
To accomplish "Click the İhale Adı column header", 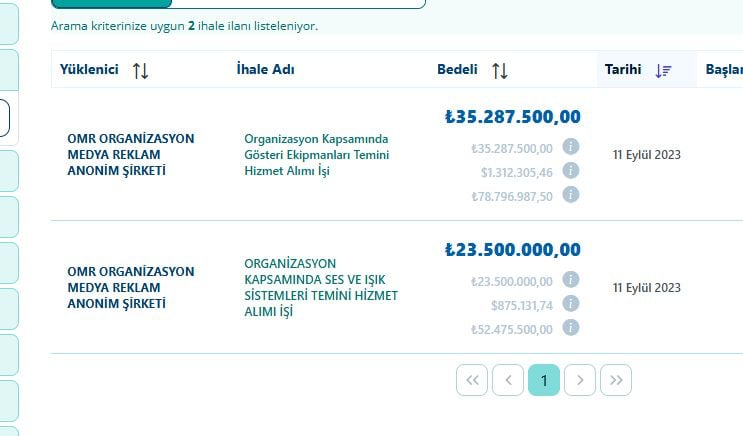I will (265, 70).
